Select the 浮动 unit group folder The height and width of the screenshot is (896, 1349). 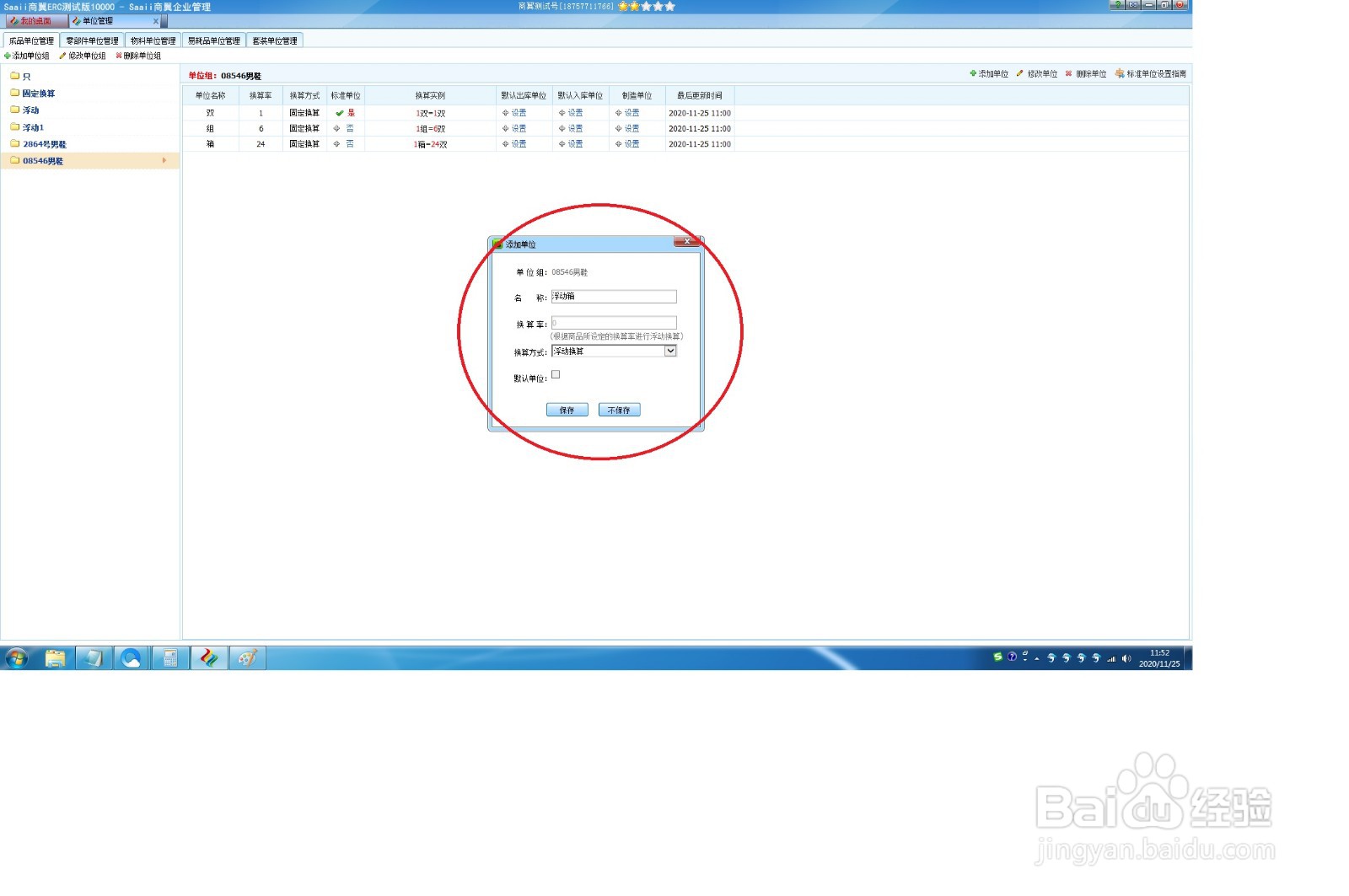click(x=25, y=110)
